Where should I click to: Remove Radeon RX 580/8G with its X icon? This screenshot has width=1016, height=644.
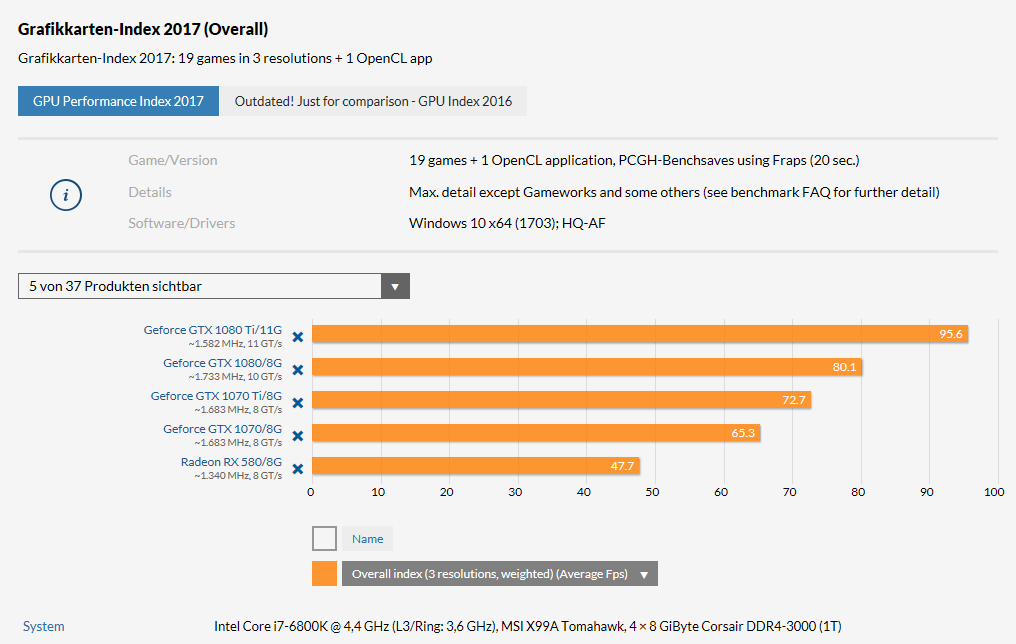pos(297,469)
